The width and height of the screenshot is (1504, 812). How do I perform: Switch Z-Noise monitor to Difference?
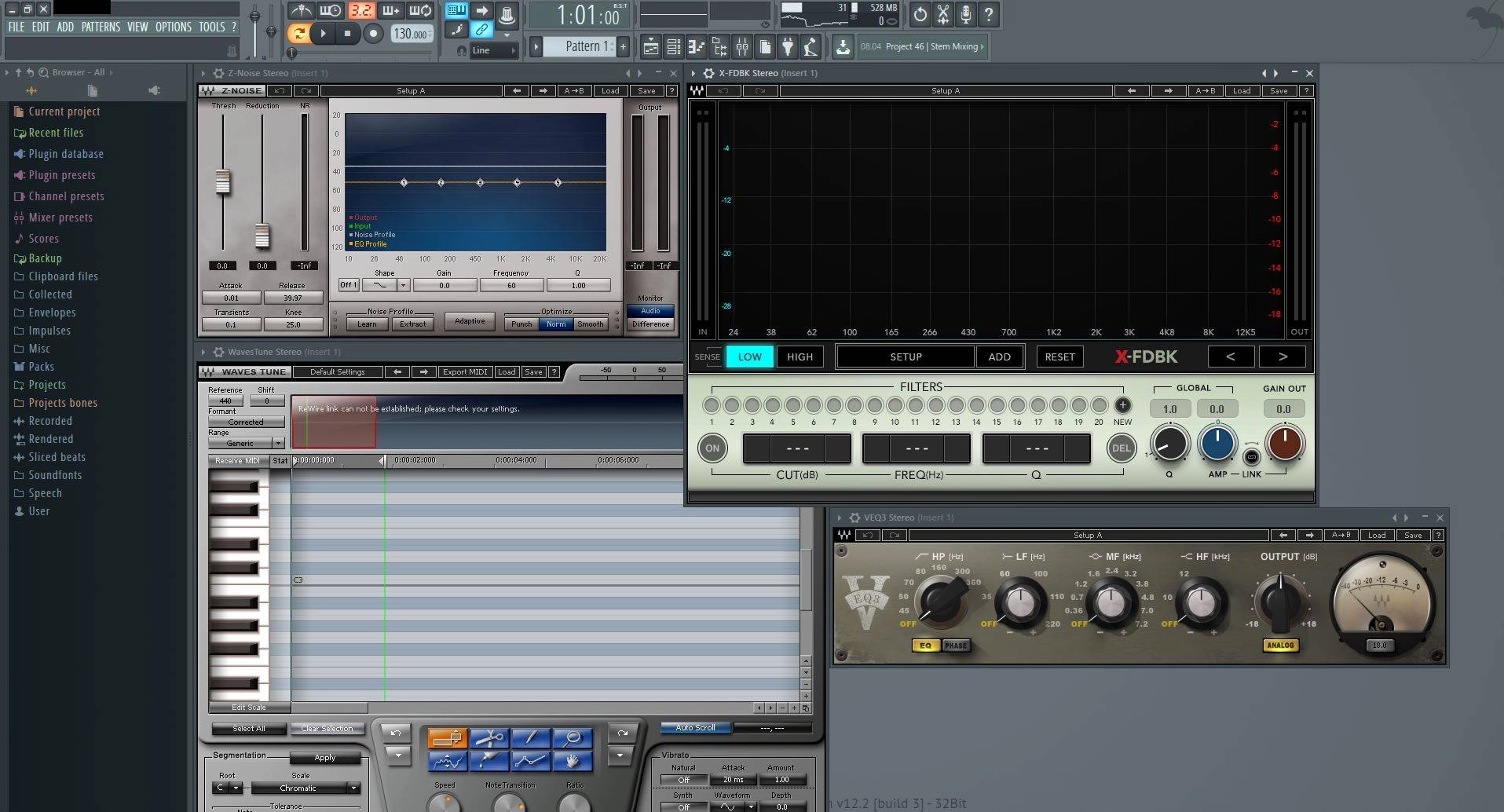click(x=650, y=324)
